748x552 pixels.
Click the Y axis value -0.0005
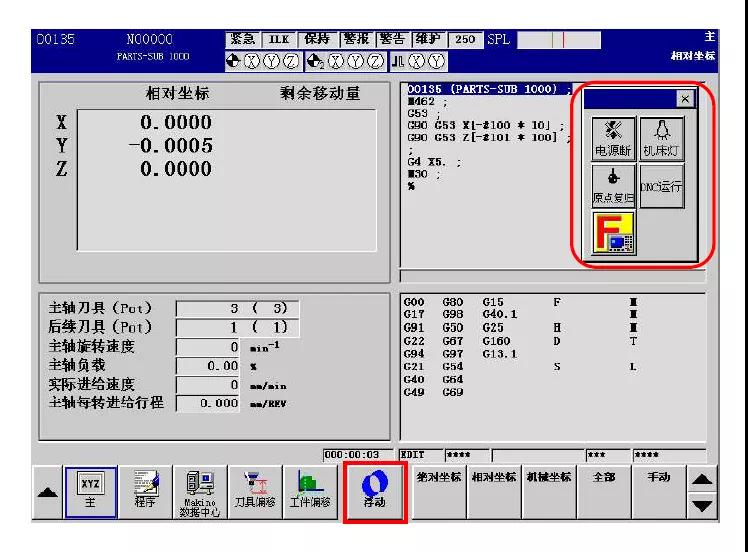(x=171, y=146)
